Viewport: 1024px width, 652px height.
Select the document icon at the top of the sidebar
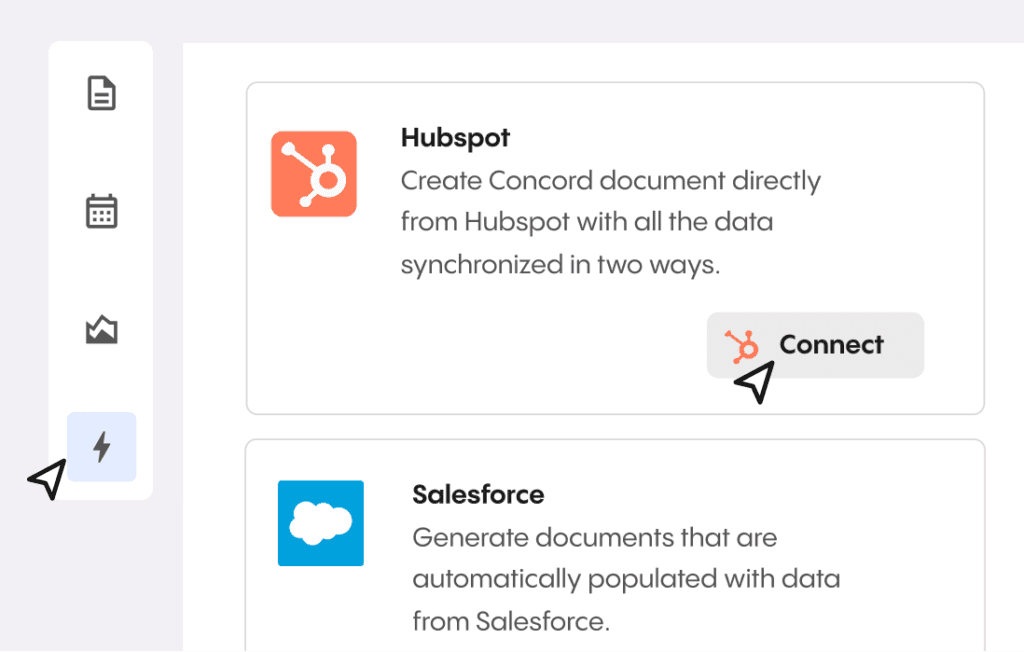click(100, 93)
